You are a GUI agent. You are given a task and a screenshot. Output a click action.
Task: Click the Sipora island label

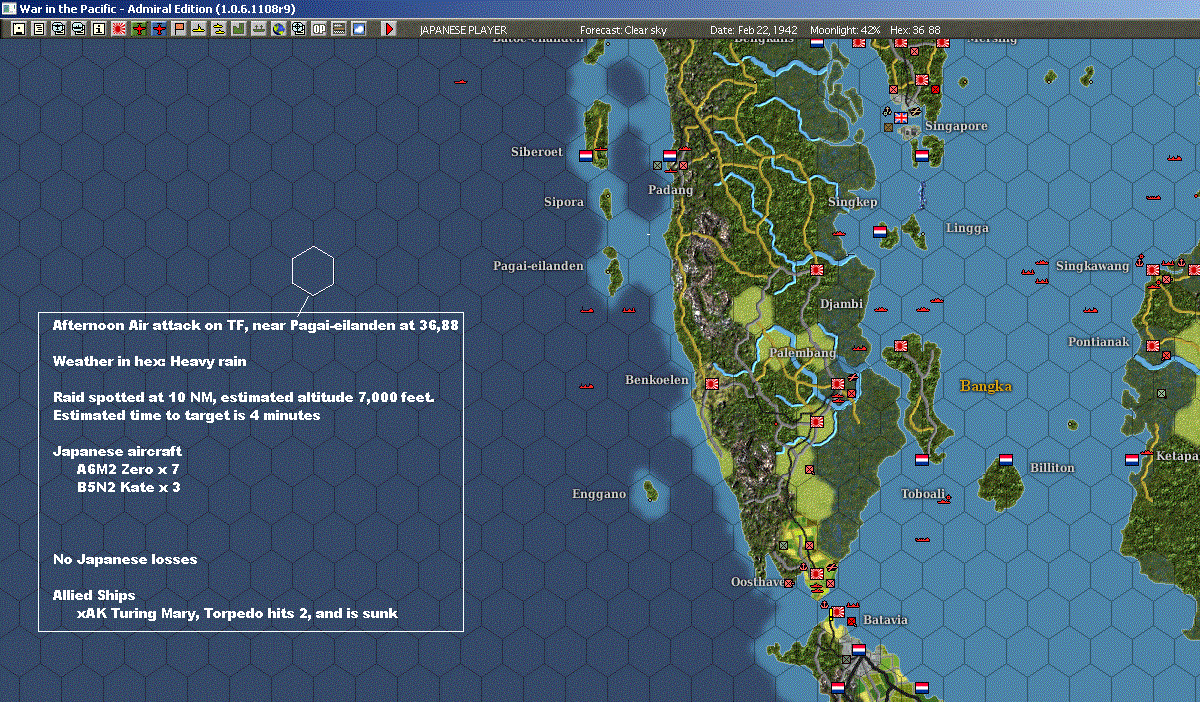pos(563,202)
